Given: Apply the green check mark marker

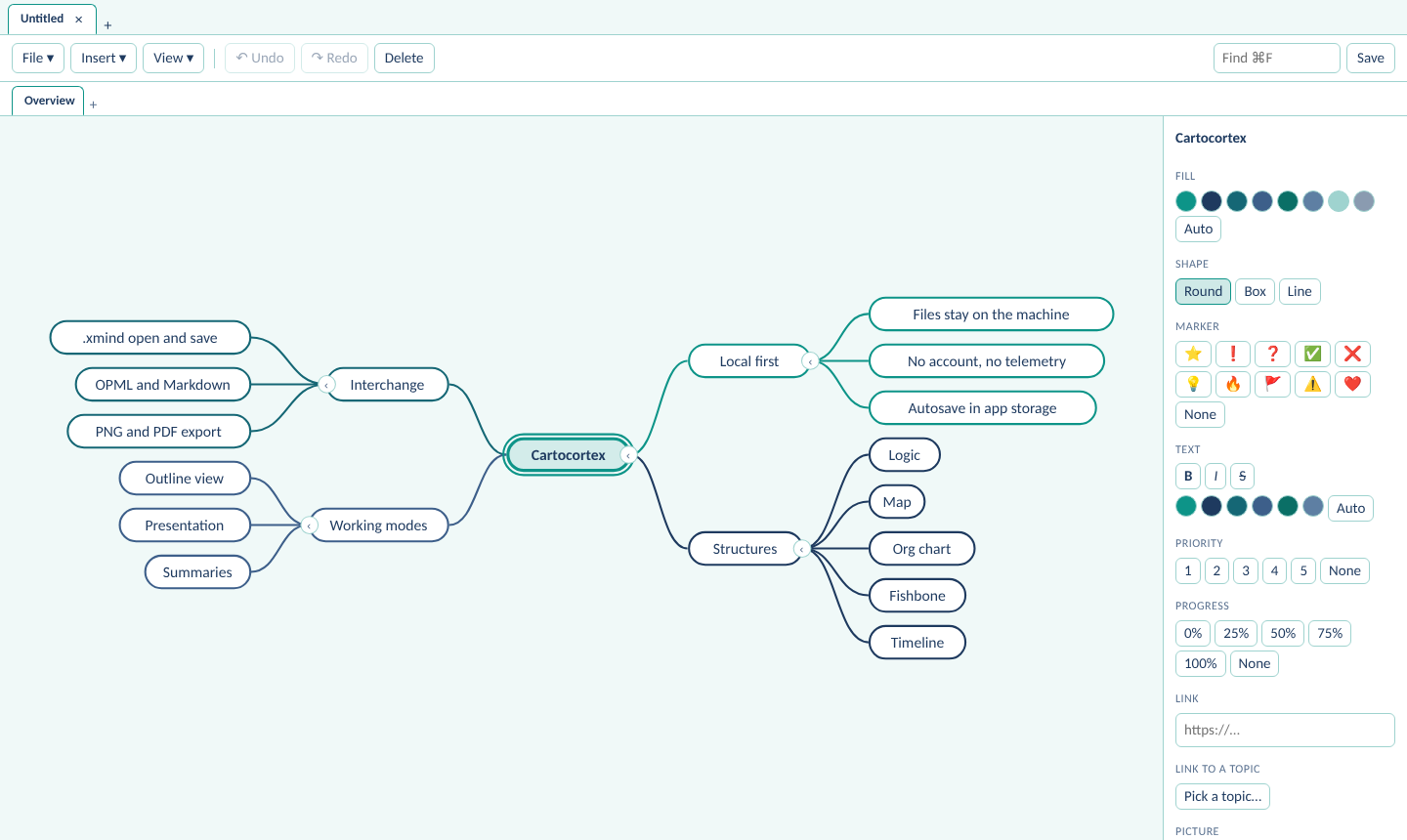Looking at the screenshot, I should 1312,354.
